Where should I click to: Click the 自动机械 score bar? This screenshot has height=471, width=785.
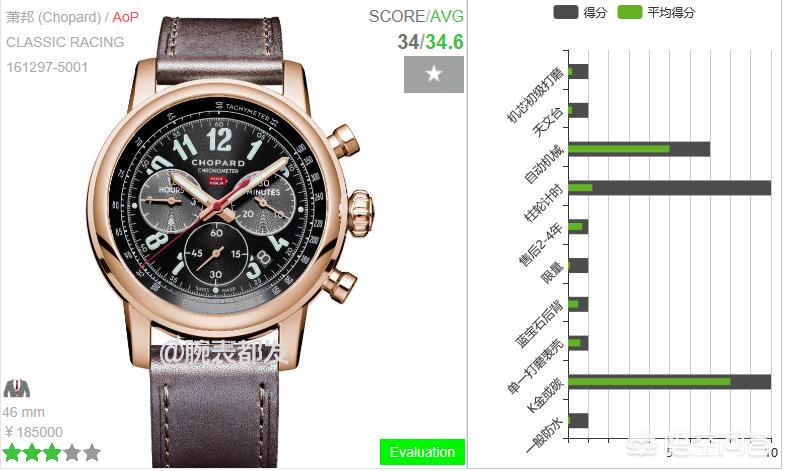point(639,149)
